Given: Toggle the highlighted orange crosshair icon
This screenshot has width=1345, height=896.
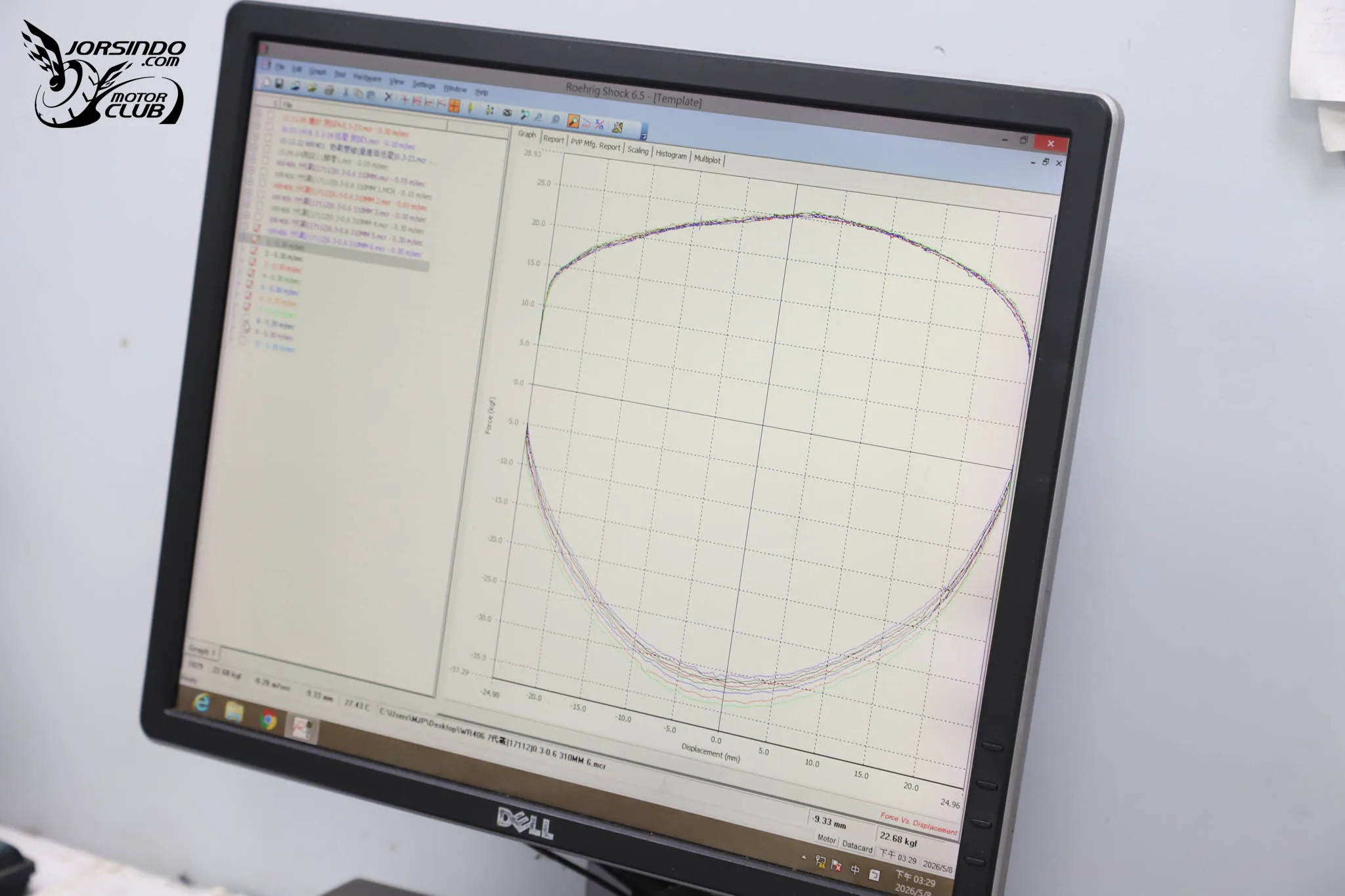Looking at the screenshot, I should 454,105.
